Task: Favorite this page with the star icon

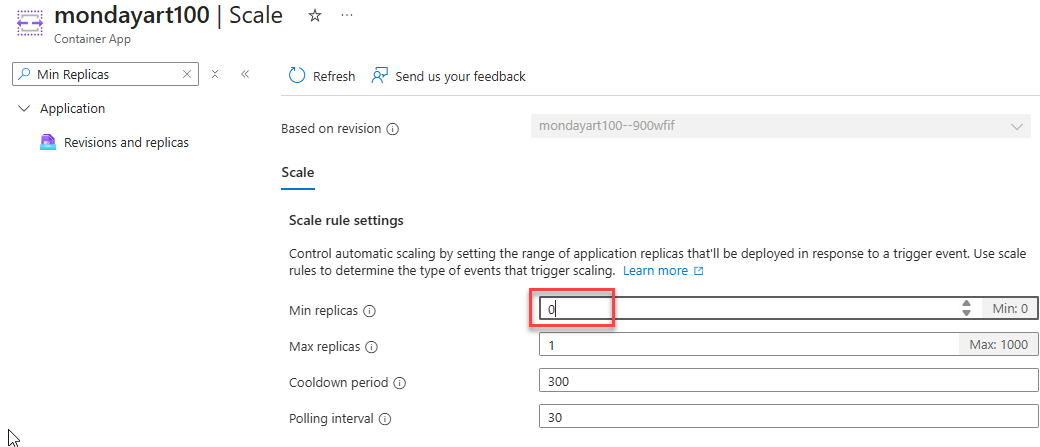Action: [x=315, y=16]
